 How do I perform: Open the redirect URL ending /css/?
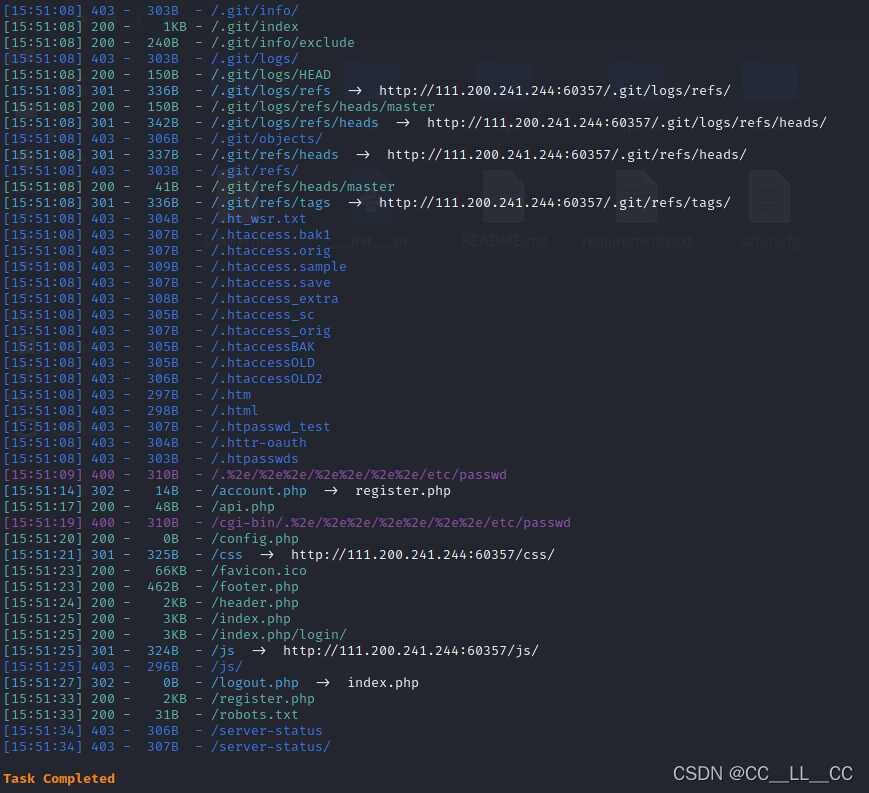[423, 555]
